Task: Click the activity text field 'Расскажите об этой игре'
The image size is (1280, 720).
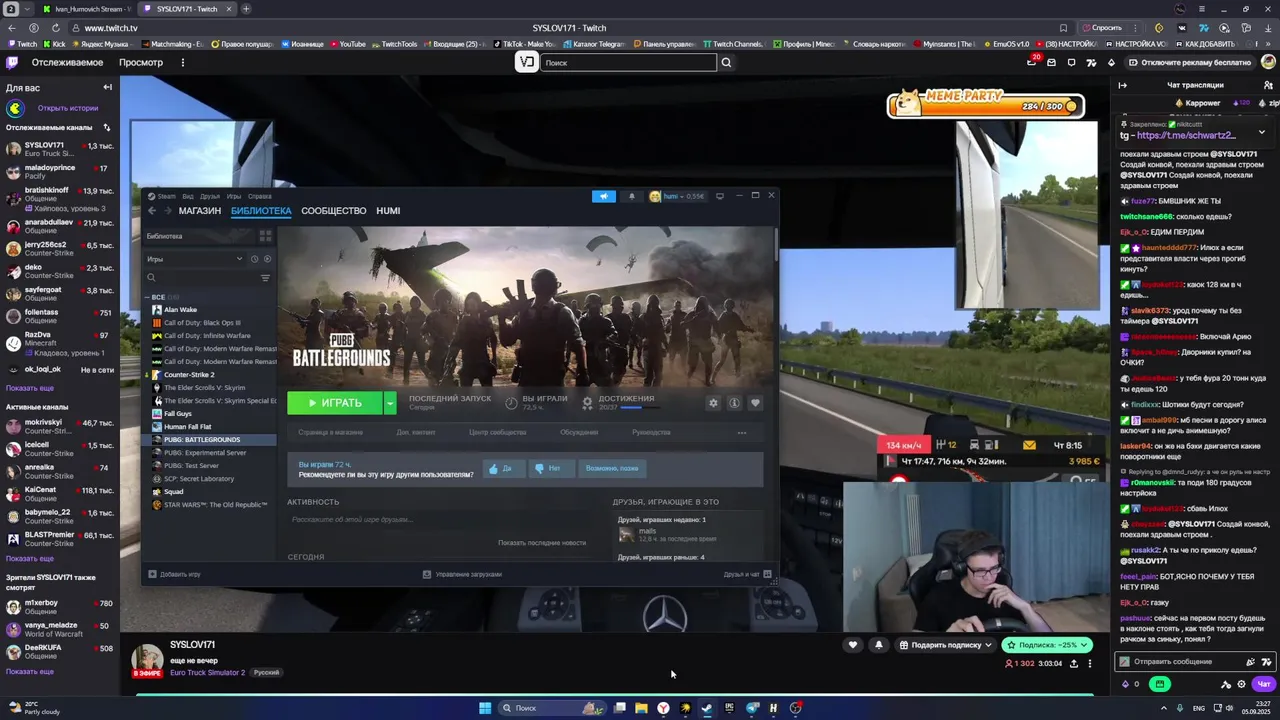Action: tap(440, 520)
